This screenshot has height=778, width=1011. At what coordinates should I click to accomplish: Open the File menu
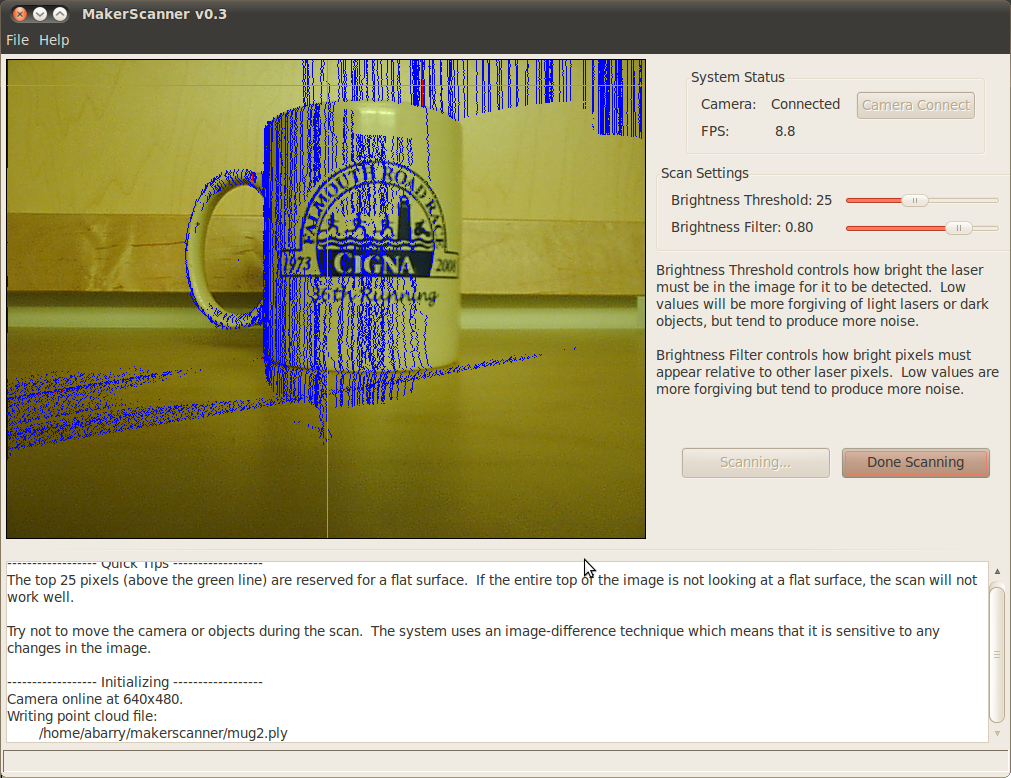[17, 40]
